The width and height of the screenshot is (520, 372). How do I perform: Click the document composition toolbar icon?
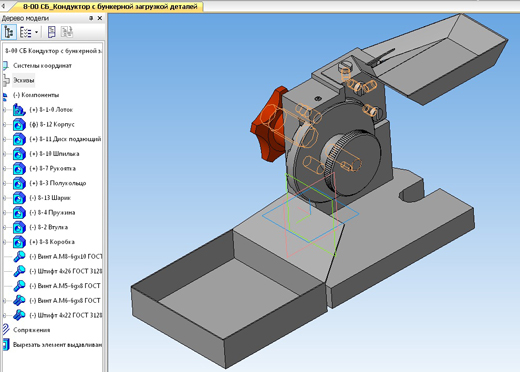51,32
